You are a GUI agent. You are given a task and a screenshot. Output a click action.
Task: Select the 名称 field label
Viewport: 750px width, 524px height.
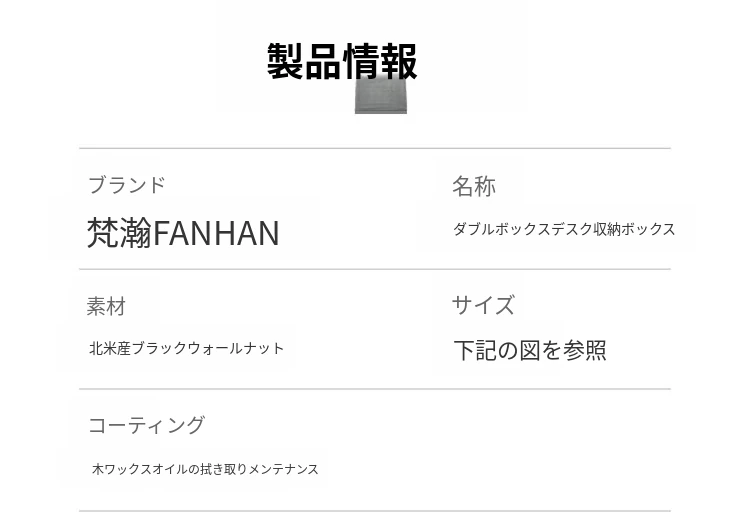tap(473, 186)
